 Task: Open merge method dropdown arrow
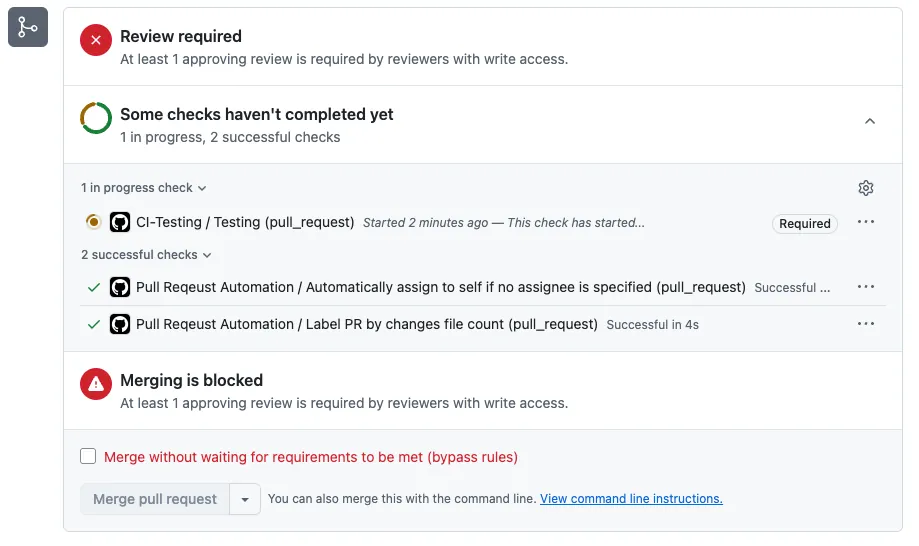coord(245,499)
